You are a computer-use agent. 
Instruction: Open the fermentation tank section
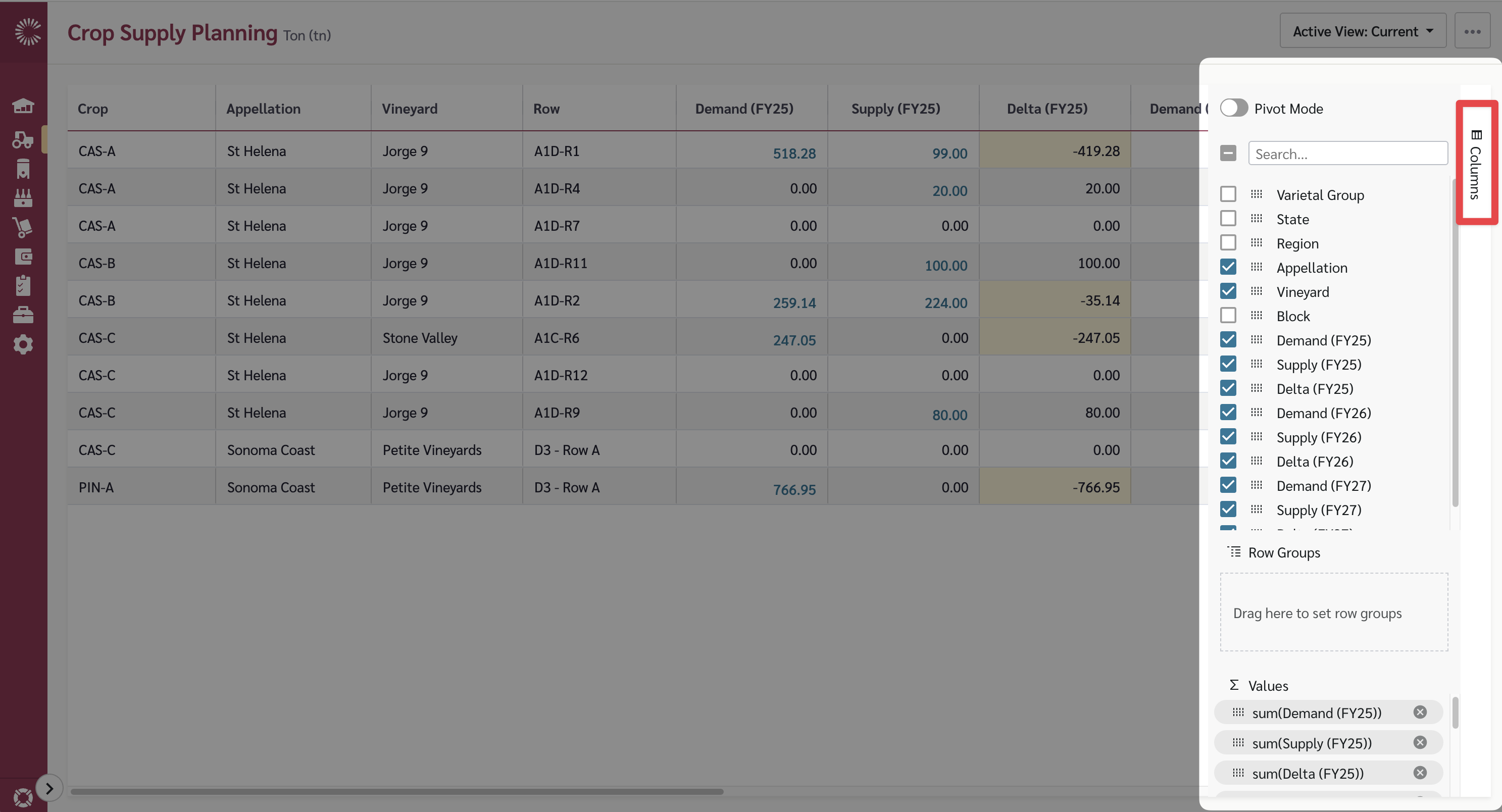23,169
